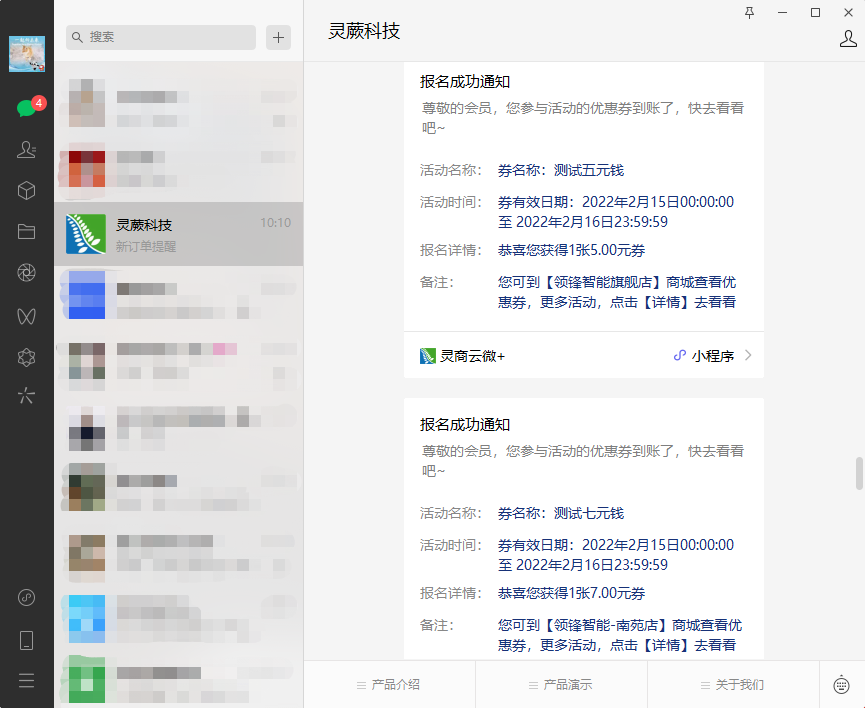Open chats with 4 unread messages
This screenshot has width=865, height=708.
point(27,107)
